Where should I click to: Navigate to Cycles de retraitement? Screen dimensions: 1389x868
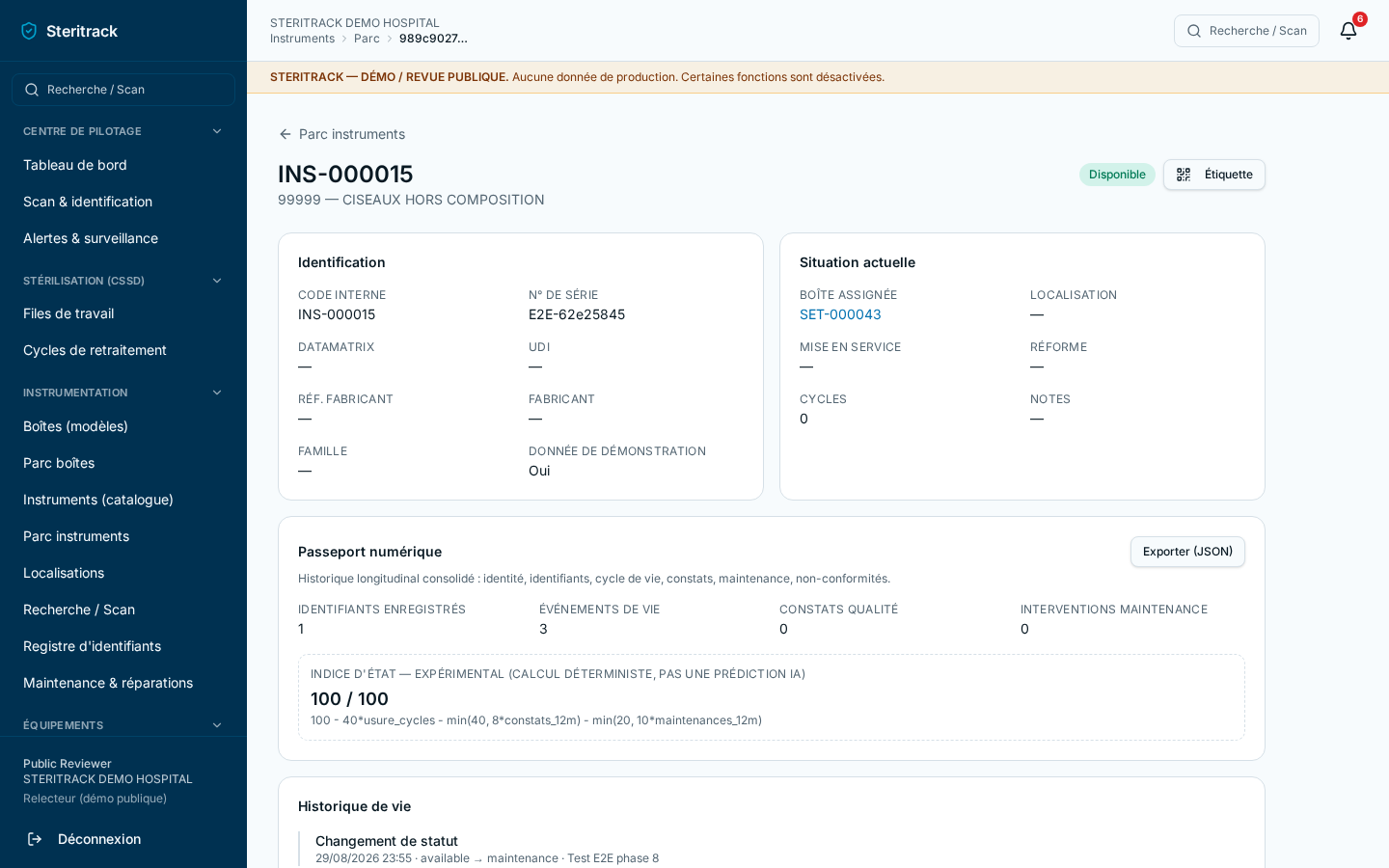click(x=123, y=350)
